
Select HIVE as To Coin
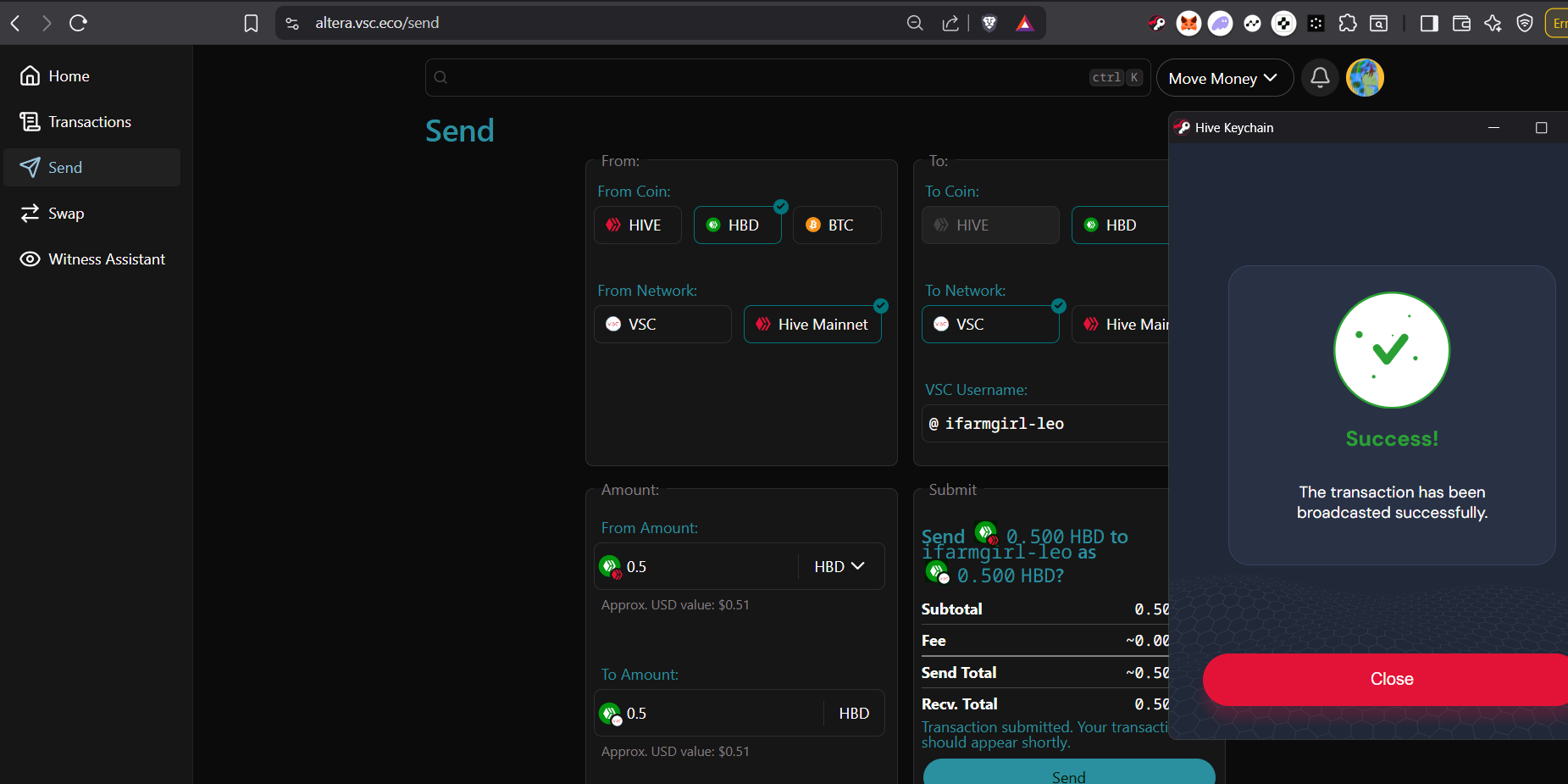990,225
